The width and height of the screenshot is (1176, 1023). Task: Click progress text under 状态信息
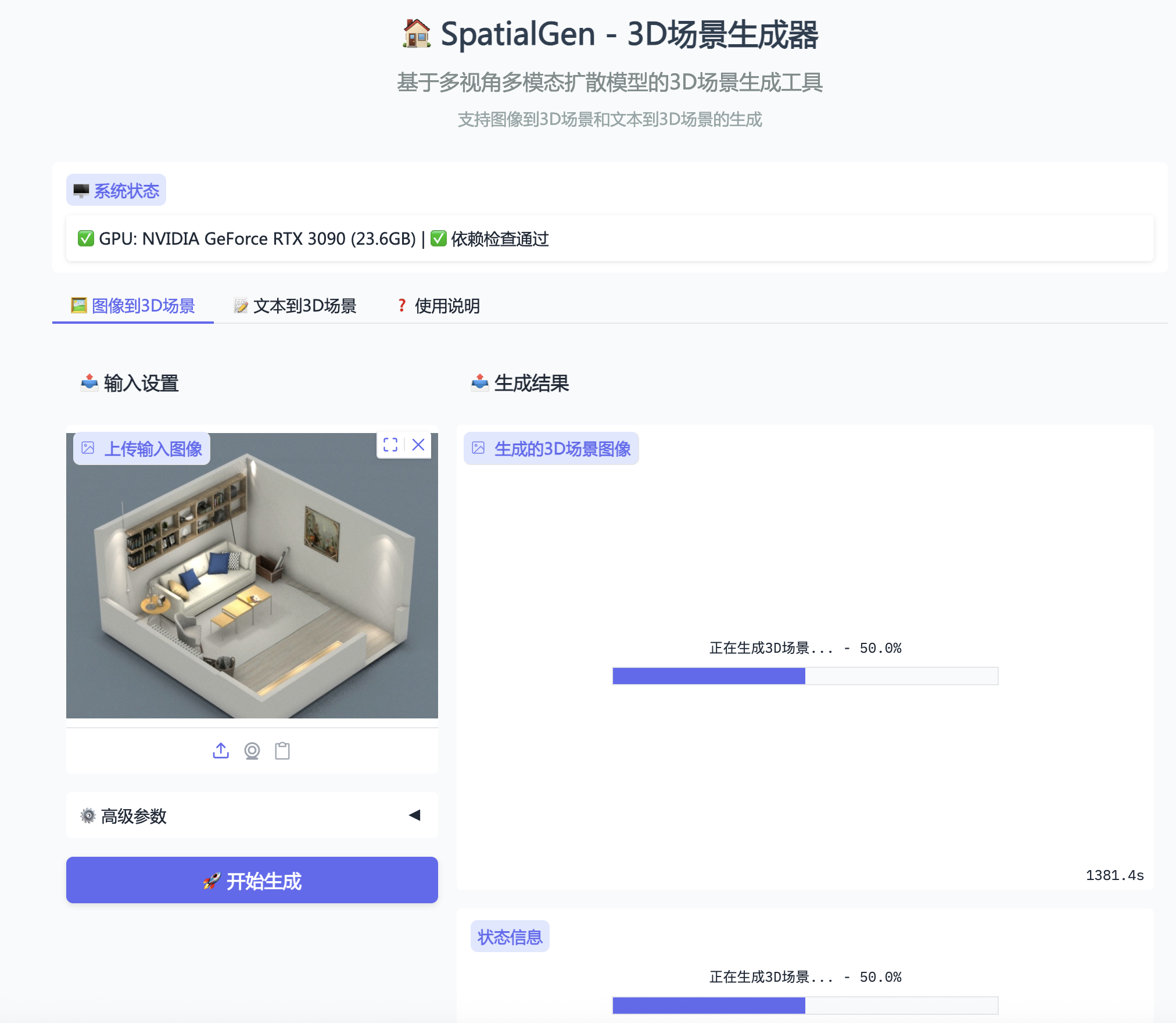tap(805, 977)
